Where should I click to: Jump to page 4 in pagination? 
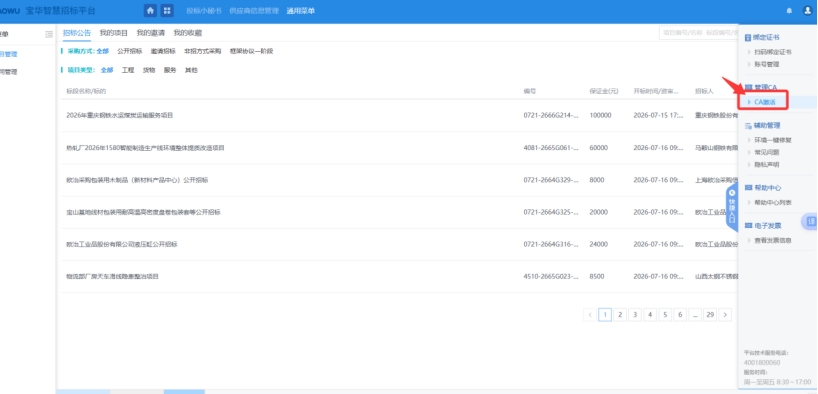[x=650, y=315]
